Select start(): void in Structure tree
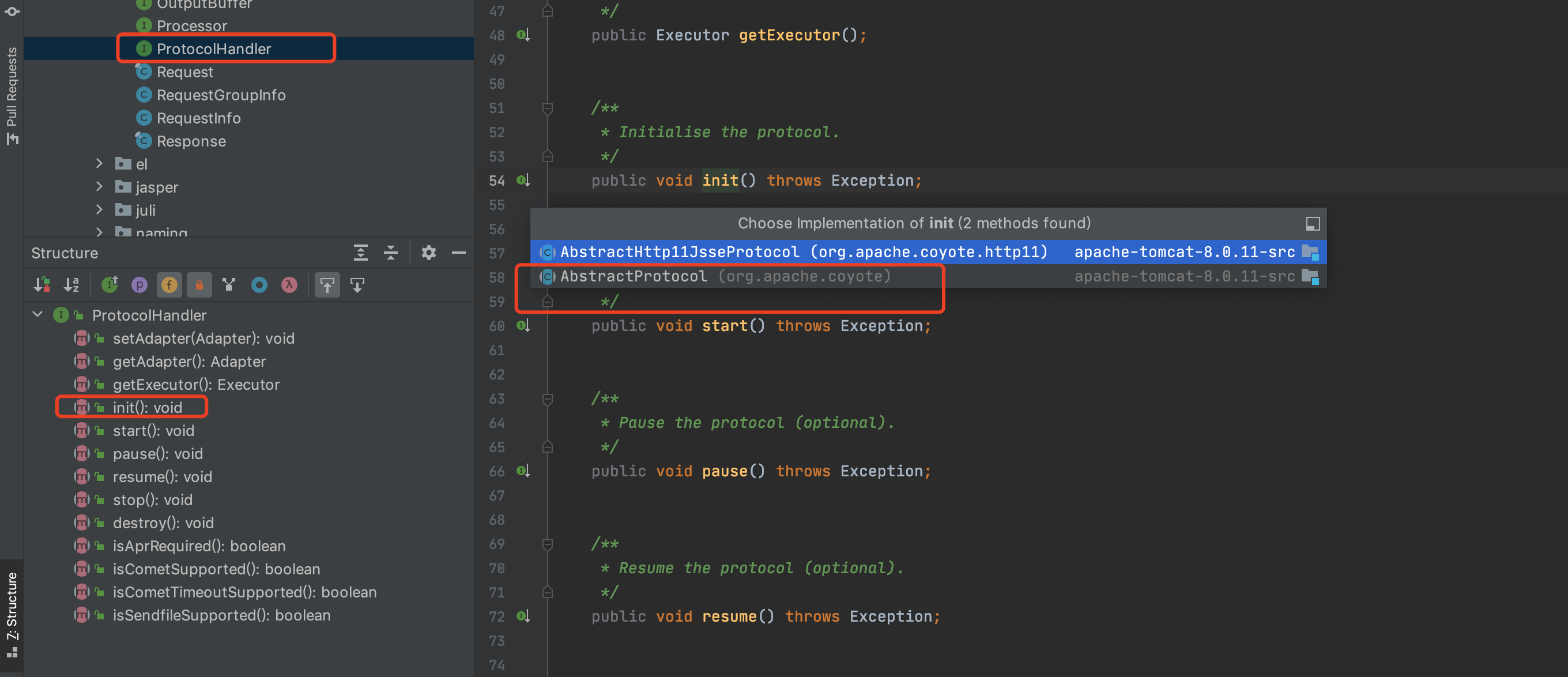1568x677 pixels. [153, 430]
